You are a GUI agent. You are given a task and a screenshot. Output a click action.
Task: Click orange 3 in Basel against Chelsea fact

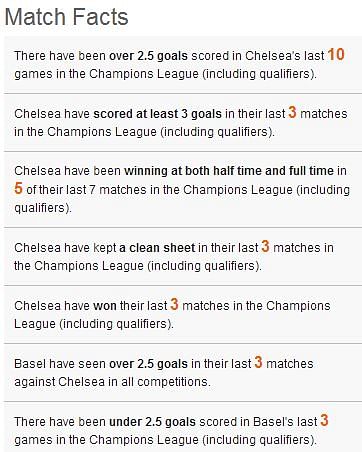258,362
